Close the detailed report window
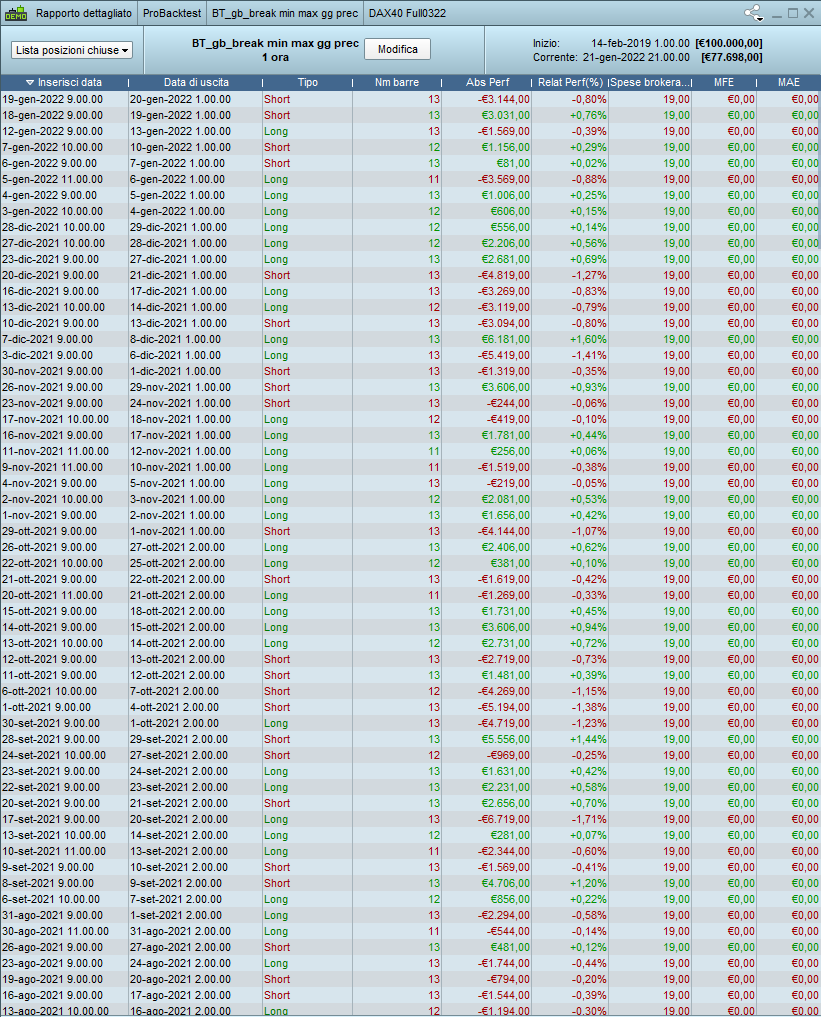 tap(809, 13)
